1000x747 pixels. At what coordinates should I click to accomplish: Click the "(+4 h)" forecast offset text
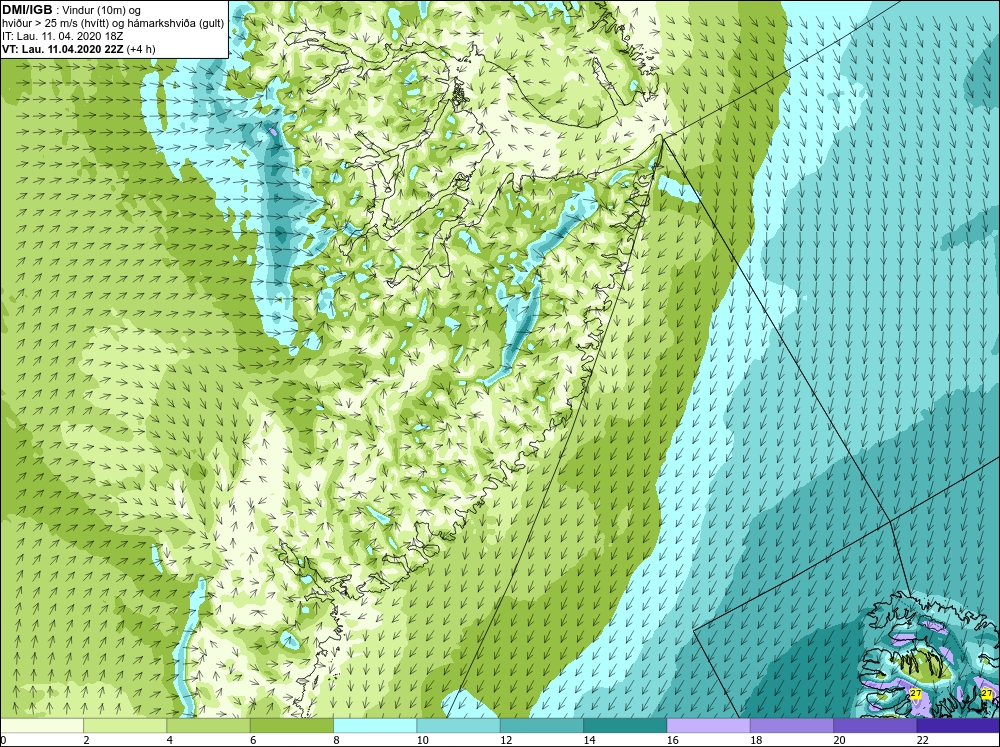(x=141, y=49)
